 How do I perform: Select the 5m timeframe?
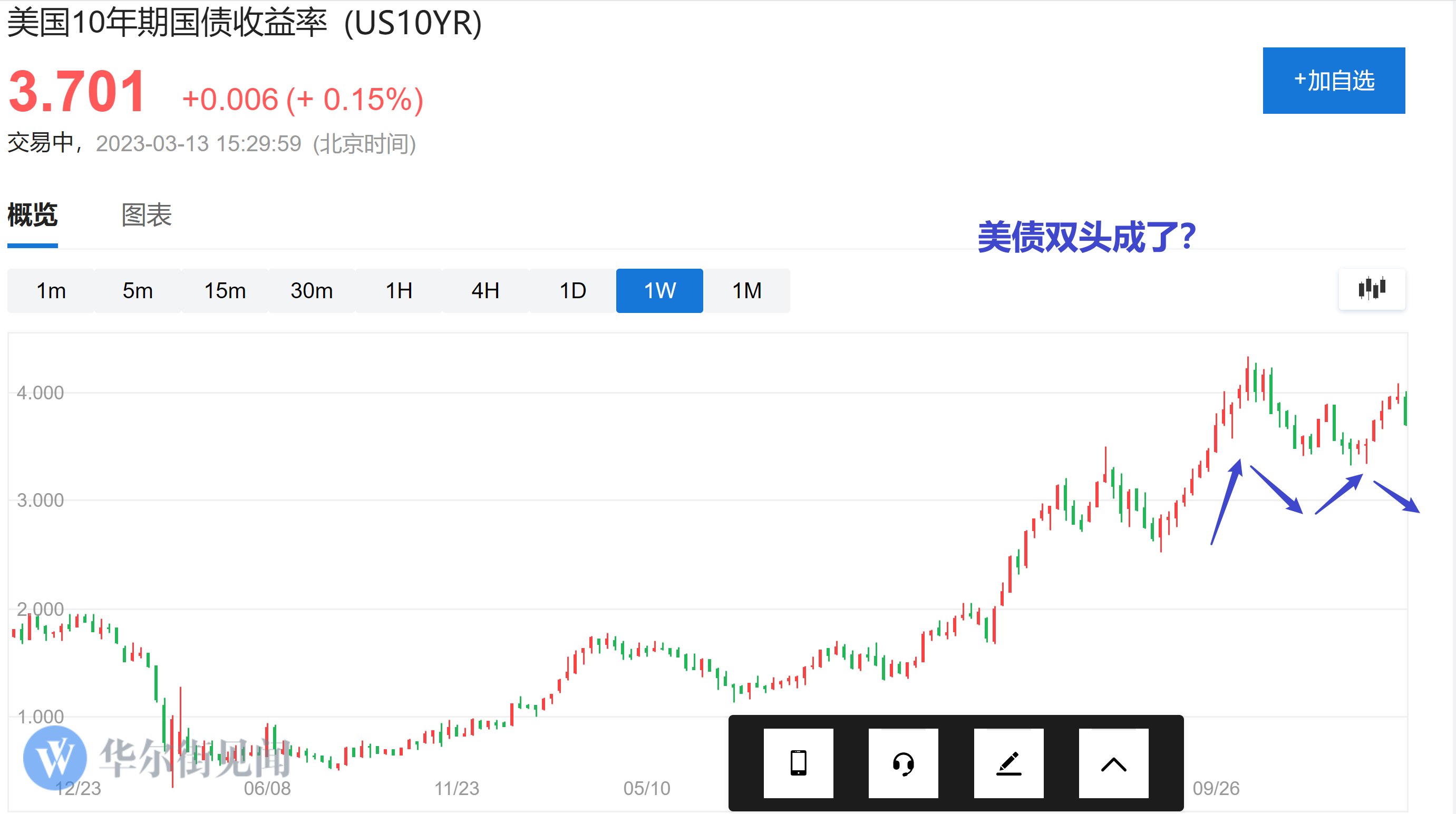(x=138, y=290)
